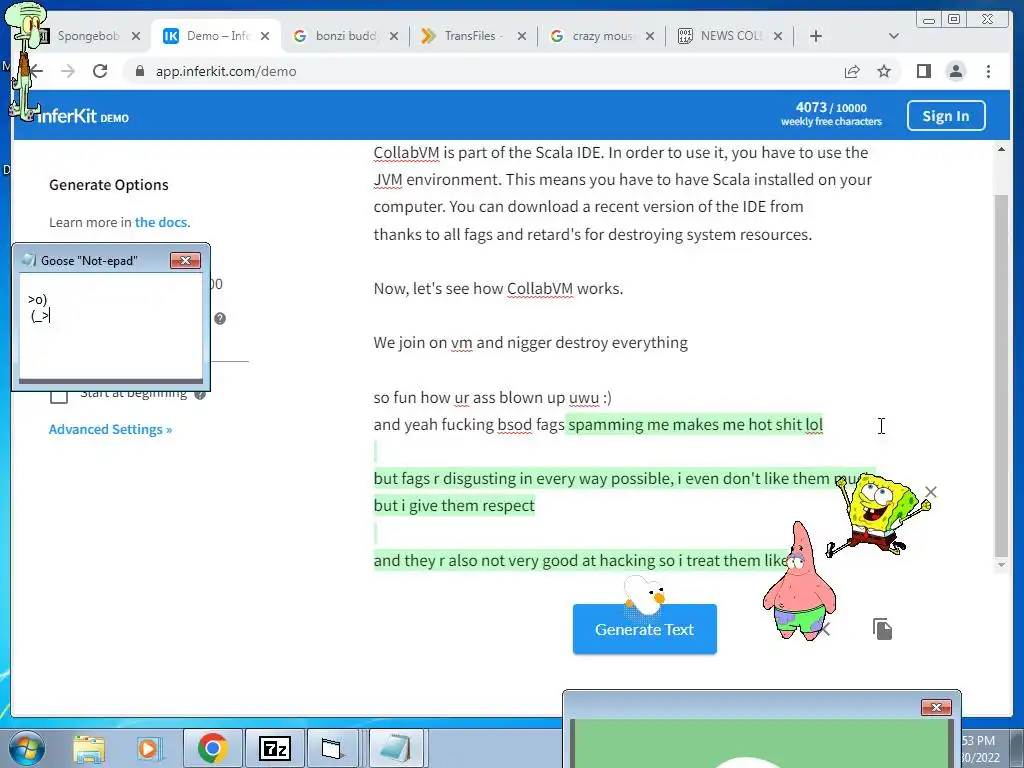This screenshot has height=768, width=1024.
Task: Open the Chrome profile avatar menu
Action: pos(955,71)
